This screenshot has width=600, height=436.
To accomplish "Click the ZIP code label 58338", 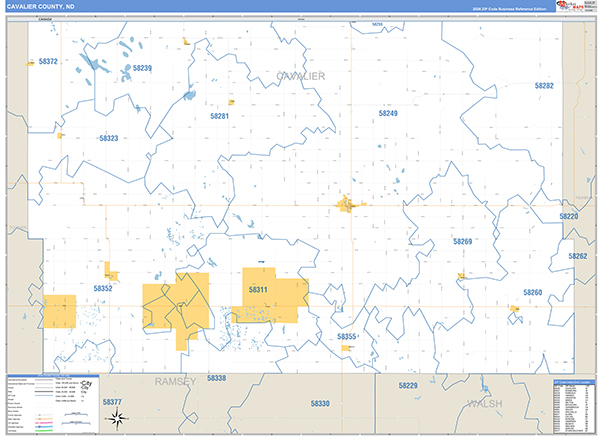I will tap(217, 378).
